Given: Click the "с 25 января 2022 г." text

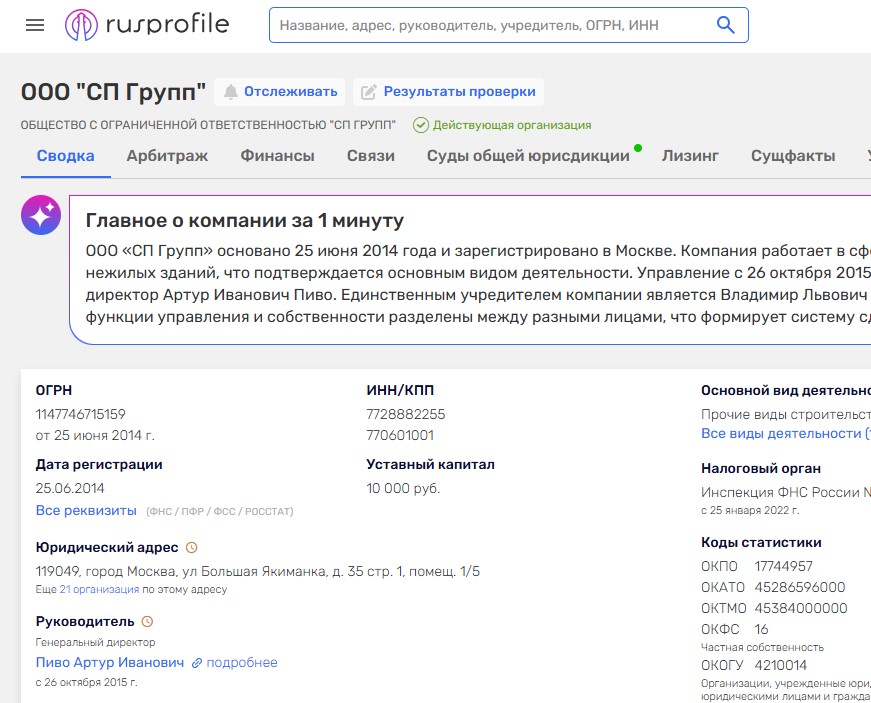Looking at the screenshot, I should point(750,510).
